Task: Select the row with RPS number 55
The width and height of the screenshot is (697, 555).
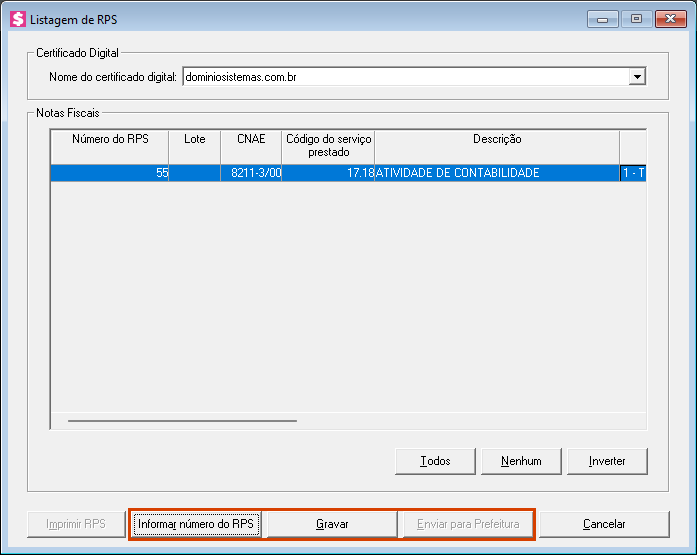Action: pyautogui.click(x=110, y=173)
